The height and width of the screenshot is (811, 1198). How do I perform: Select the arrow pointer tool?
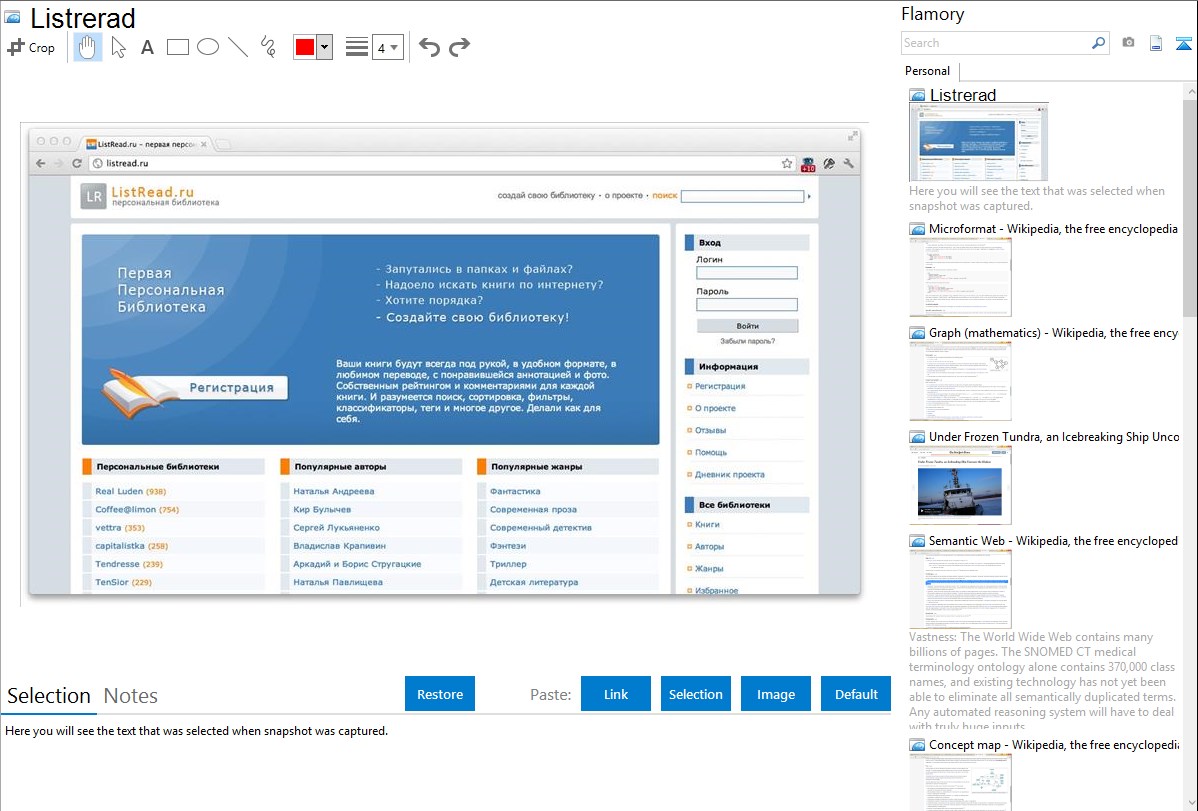click(x=118, y=47)
